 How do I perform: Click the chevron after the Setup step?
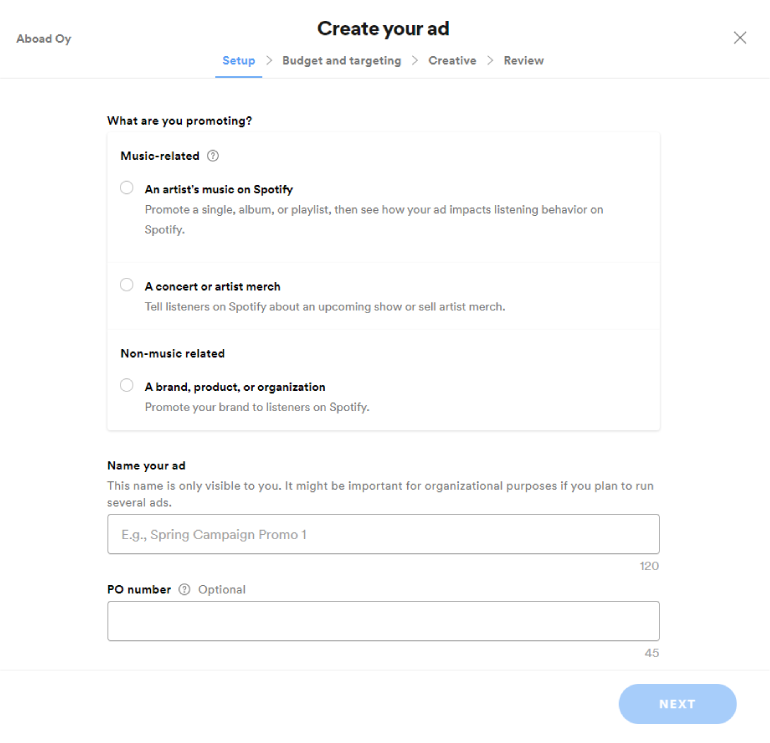269,61
